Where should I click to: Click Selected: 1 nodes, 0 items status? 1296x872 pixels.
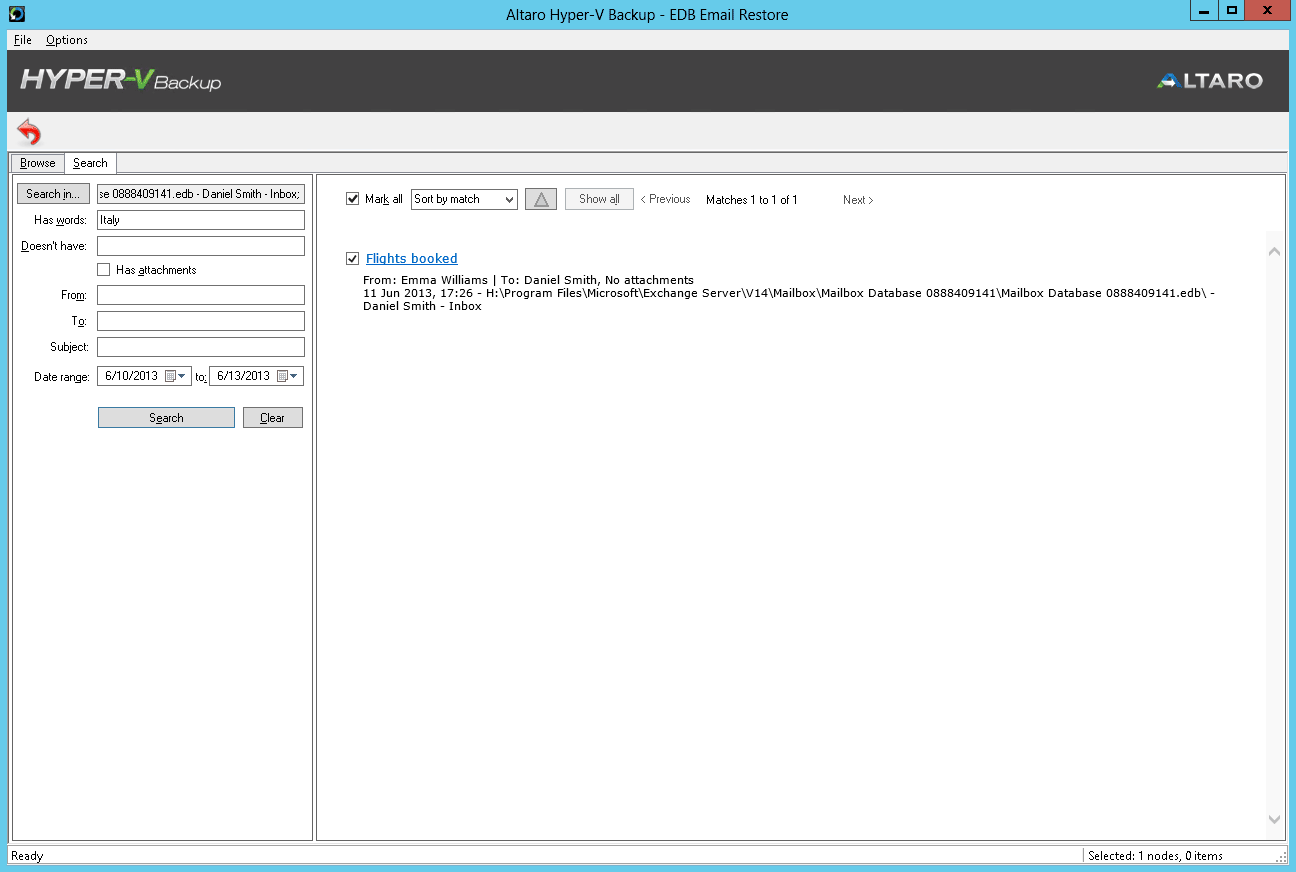point(1155,856)
